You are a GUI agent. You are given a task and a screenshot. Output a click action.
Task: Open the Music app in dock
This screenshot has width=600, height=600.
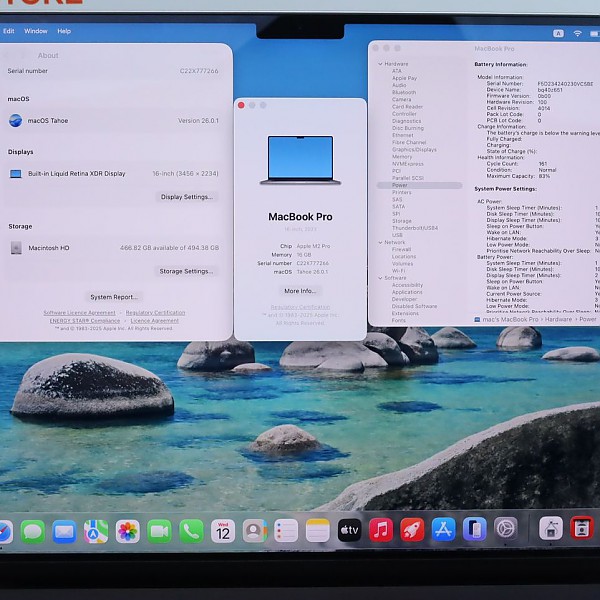tap(381, 530)
